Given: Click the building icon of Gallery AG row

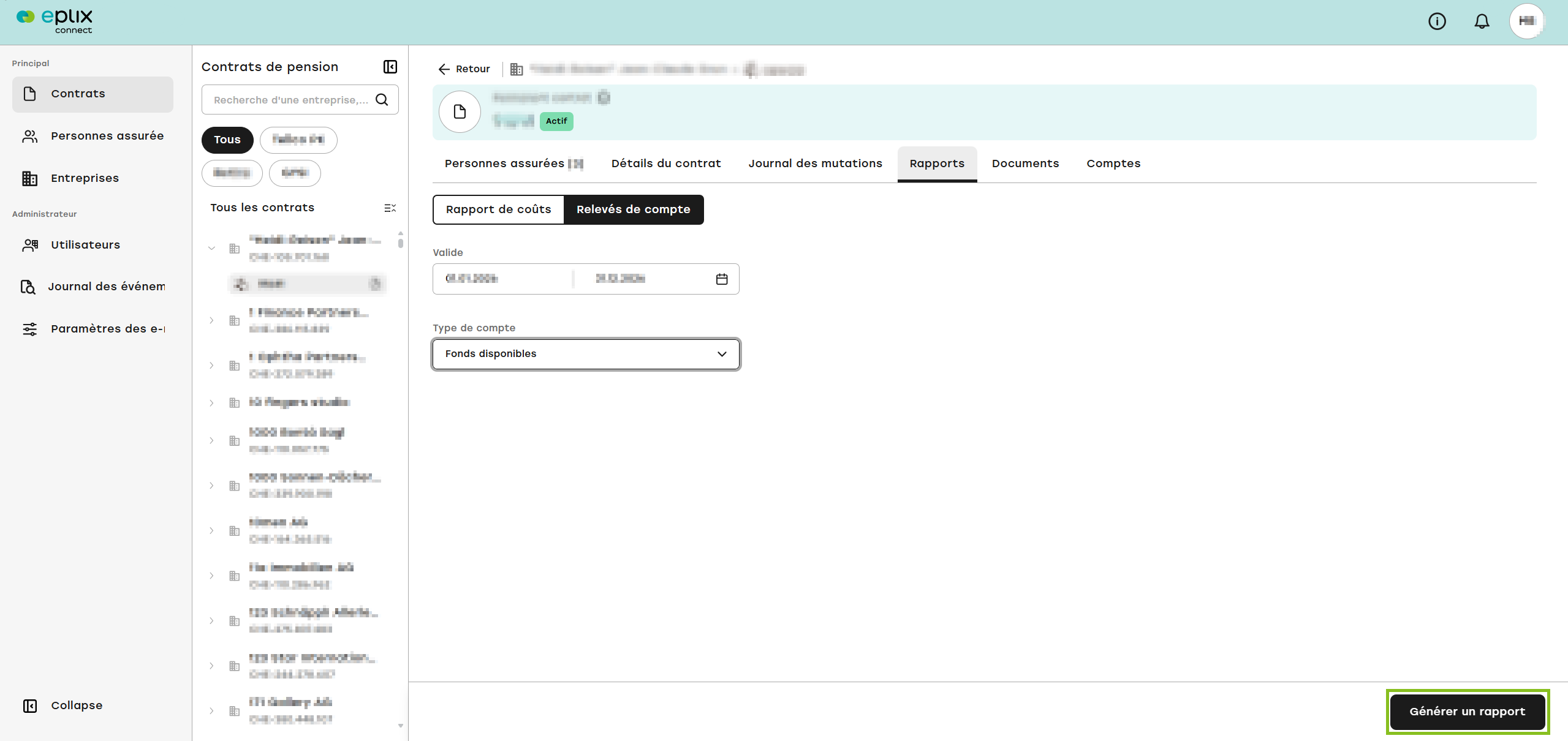Looking at the screenshot, I should click(x=234, y=711).
